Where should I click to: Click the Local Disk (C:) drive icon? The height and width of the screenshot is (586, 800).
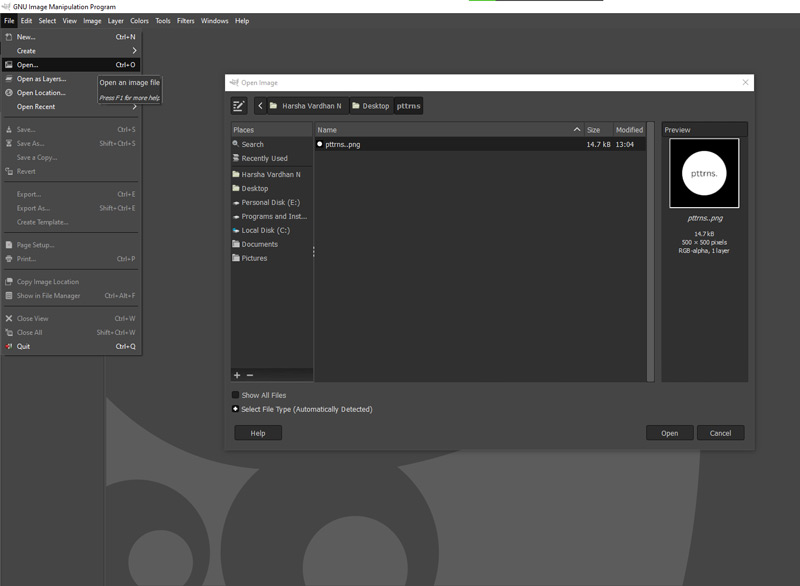point(236,230)
